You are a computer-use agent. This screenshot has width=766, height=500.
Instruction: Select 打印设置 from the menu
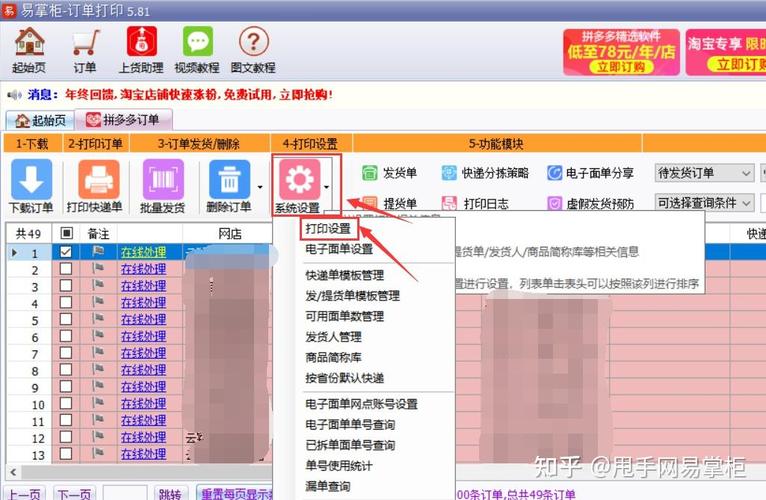328,228
